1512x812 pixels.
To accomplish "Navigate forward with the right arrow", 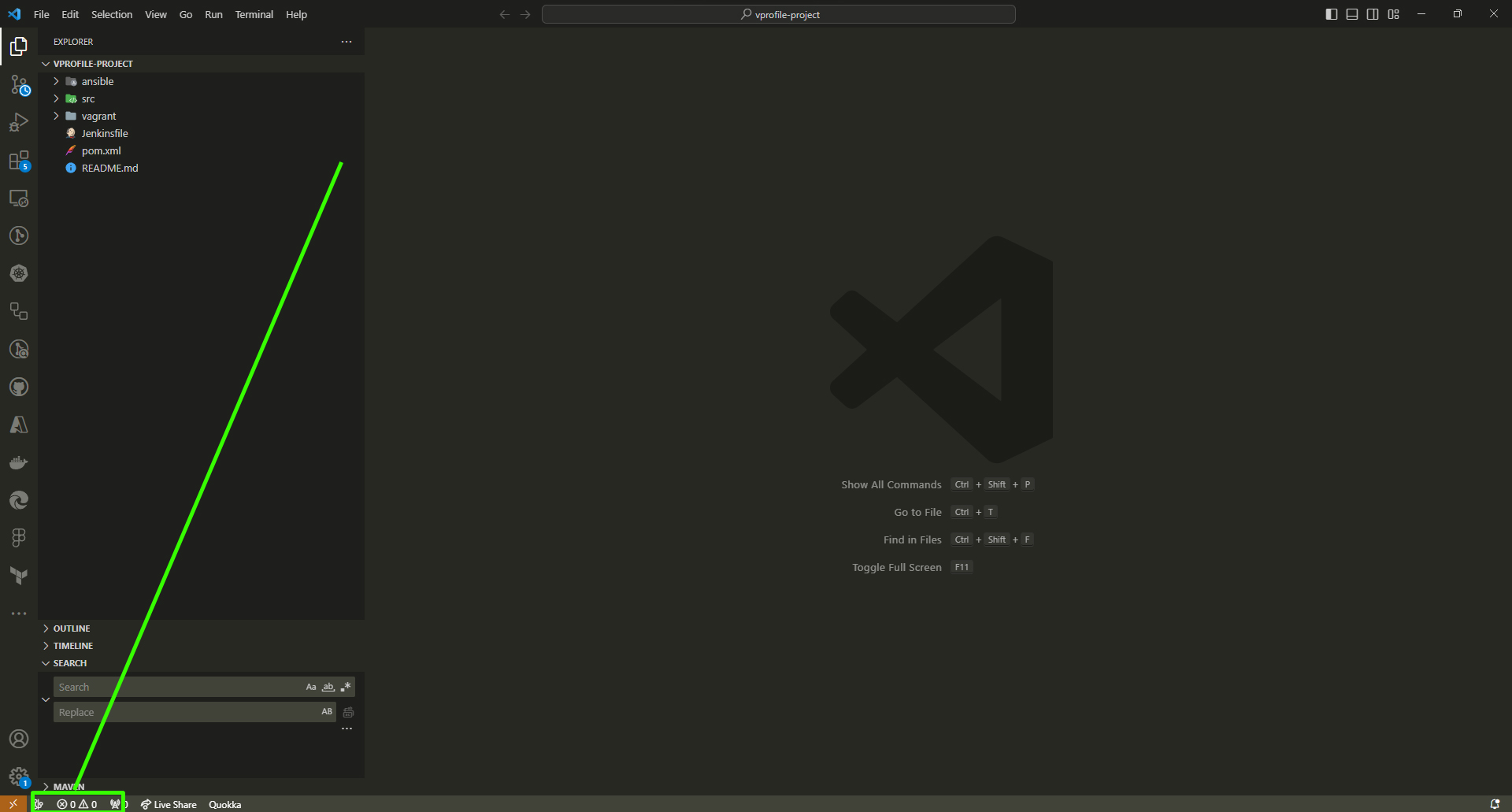I will click(x=525, y=14).
